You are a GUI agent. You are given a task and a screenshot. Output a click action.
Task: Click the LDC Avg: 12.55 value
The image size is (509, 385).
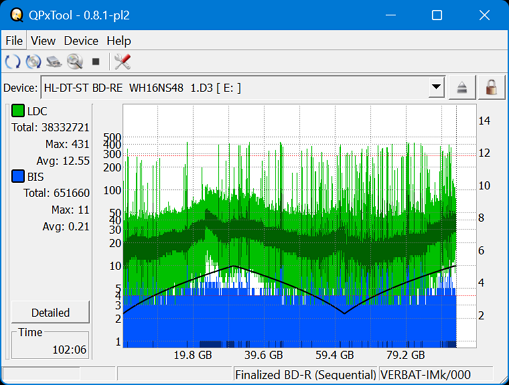[x=63, y=161]
